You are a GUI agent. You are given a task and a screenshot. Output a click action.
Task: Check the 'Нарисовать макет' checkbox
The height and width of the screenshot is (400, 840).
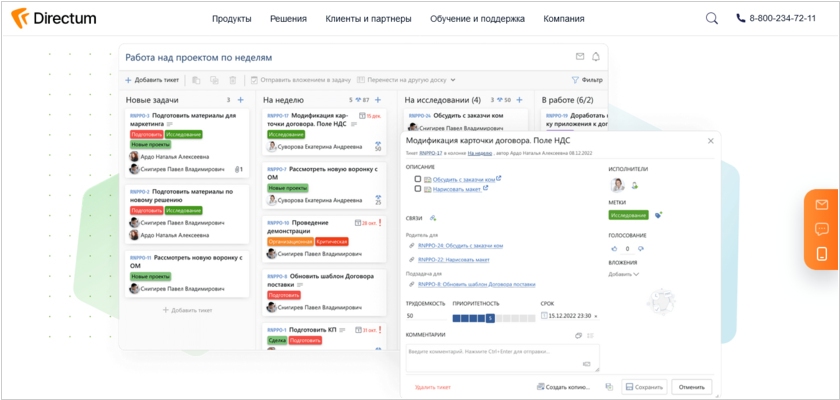(418, 188)
